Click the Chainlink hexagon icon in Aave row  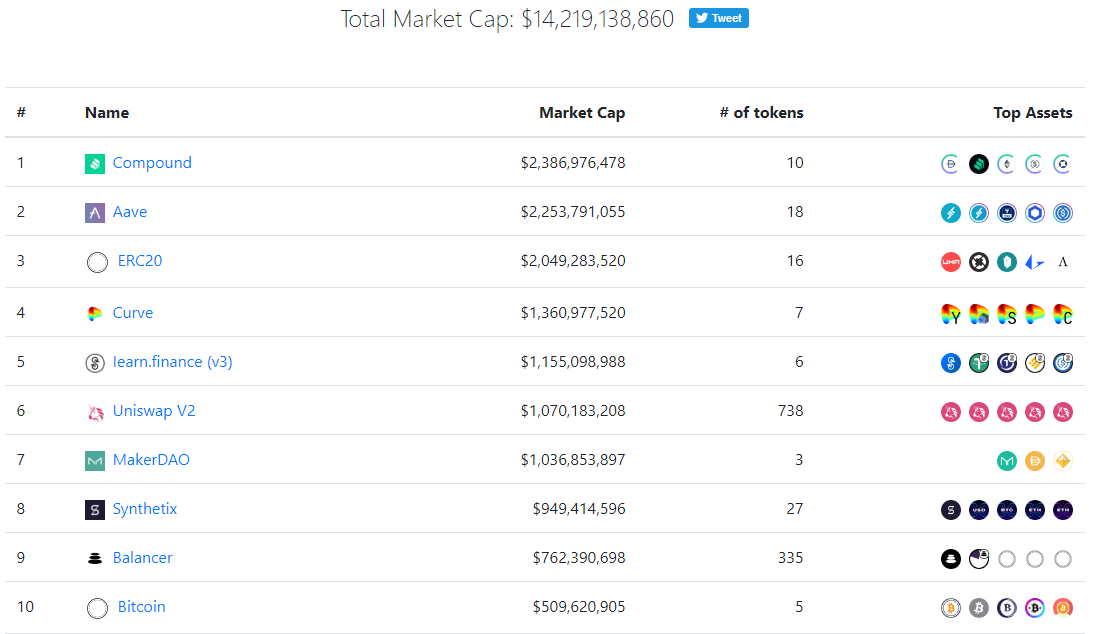[1035, 213]
